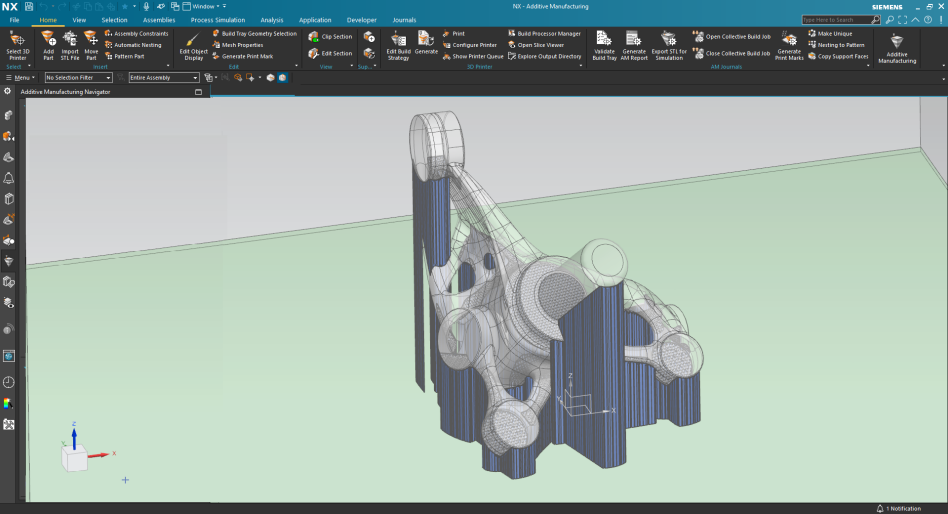Toggle the Clip Section view
Viewport: 948px width, 514px height.
click(330, 37)
